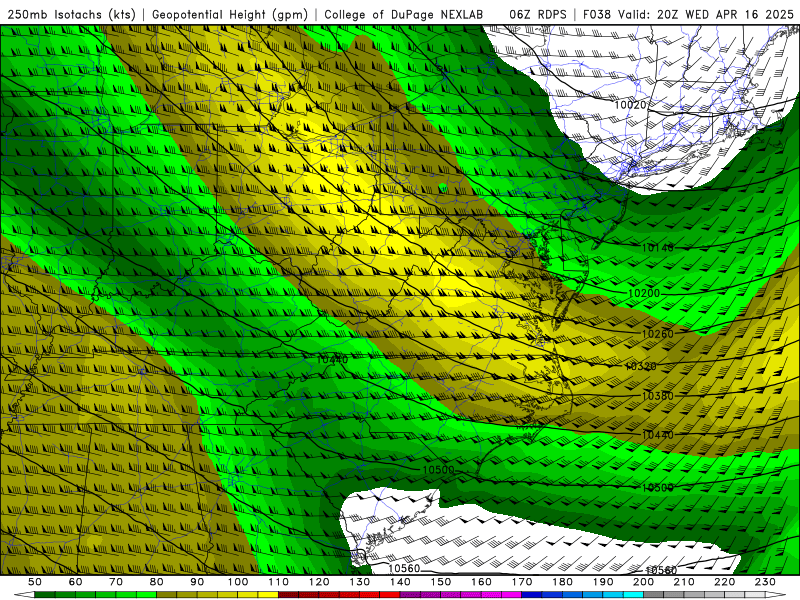Image resolution: width=800 pixels, height=600 pixels.
Task: Click the right arrow end of color bar
Action: (x=776, y=594)
